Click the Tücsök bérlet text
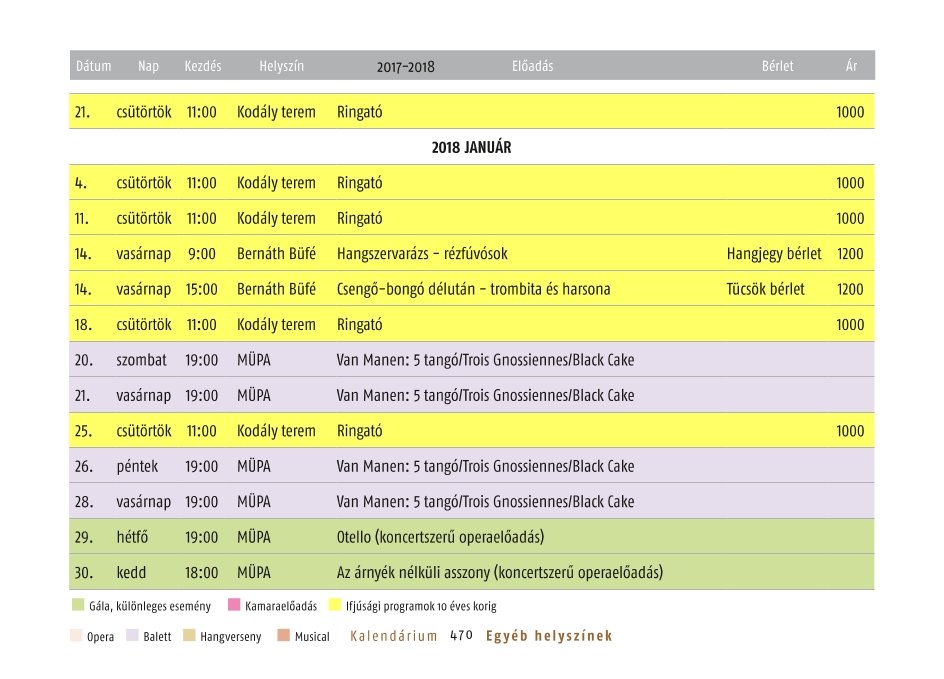Viewport: 944px width, 679px height. pyautogui.click(x=765, y=289)
